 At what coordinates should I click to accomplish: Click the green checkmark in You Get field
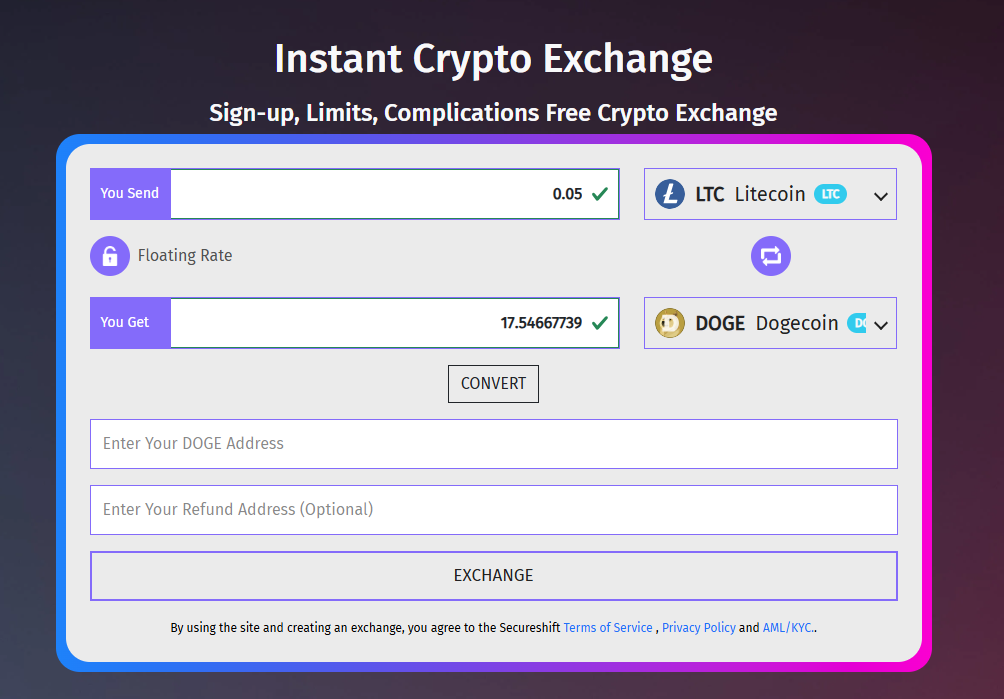tap(600, 323)
